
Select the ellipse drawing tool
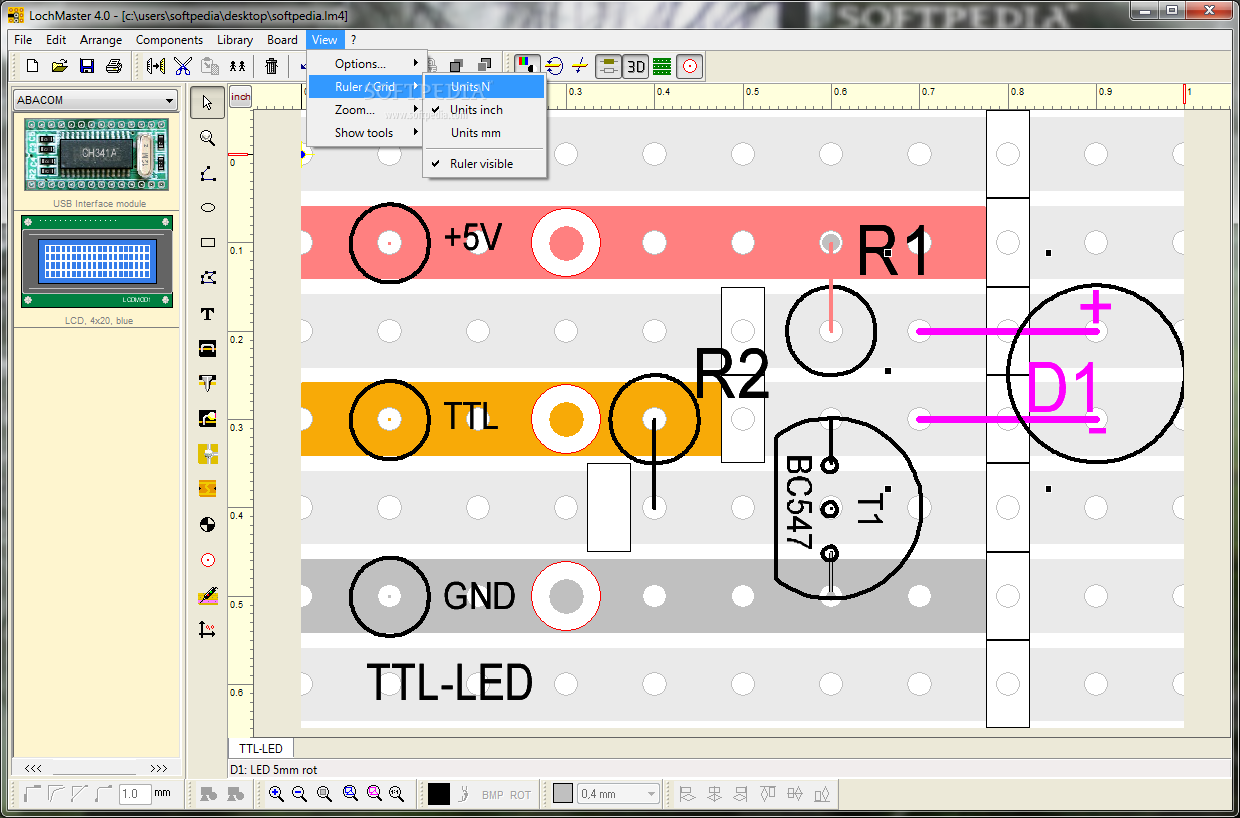208,207
